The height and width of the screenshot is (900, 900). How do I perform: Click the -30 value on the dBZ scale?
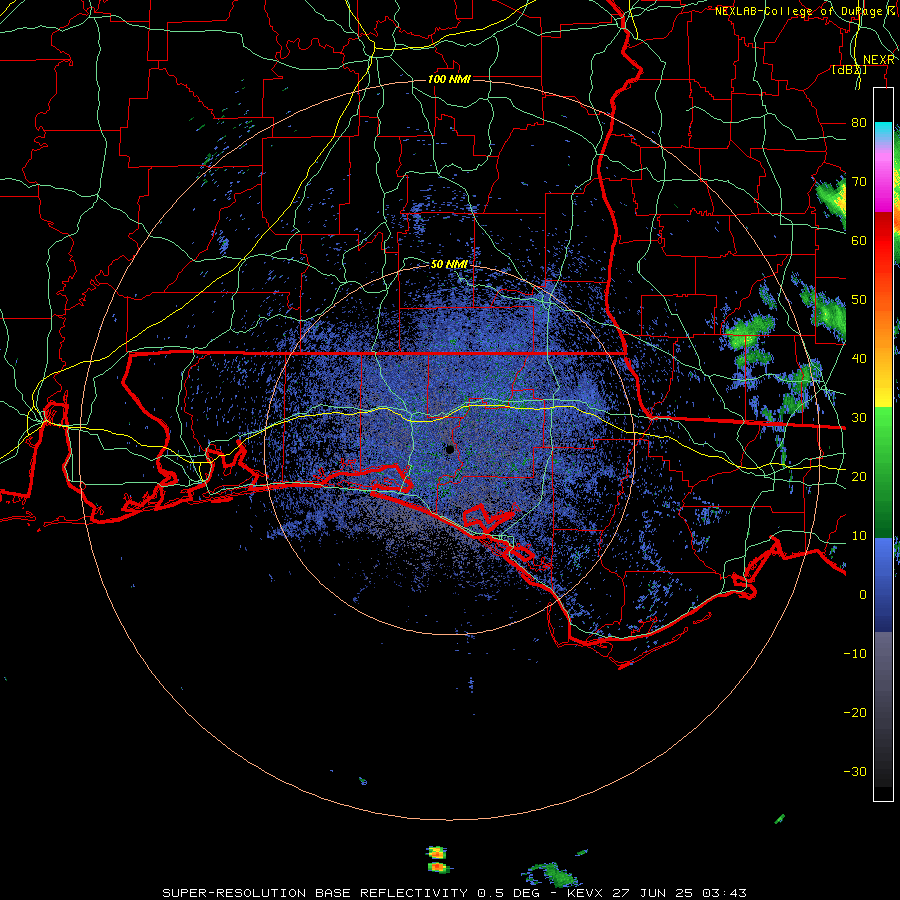(x=855, y=772)
